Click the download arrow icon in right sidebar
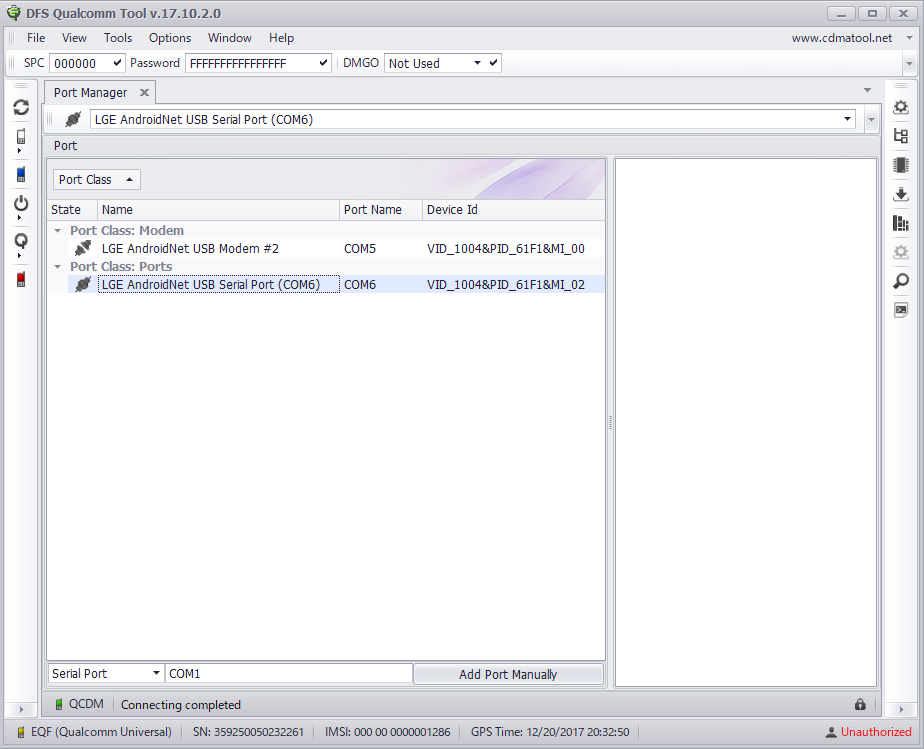 click(x=900, y=194)
